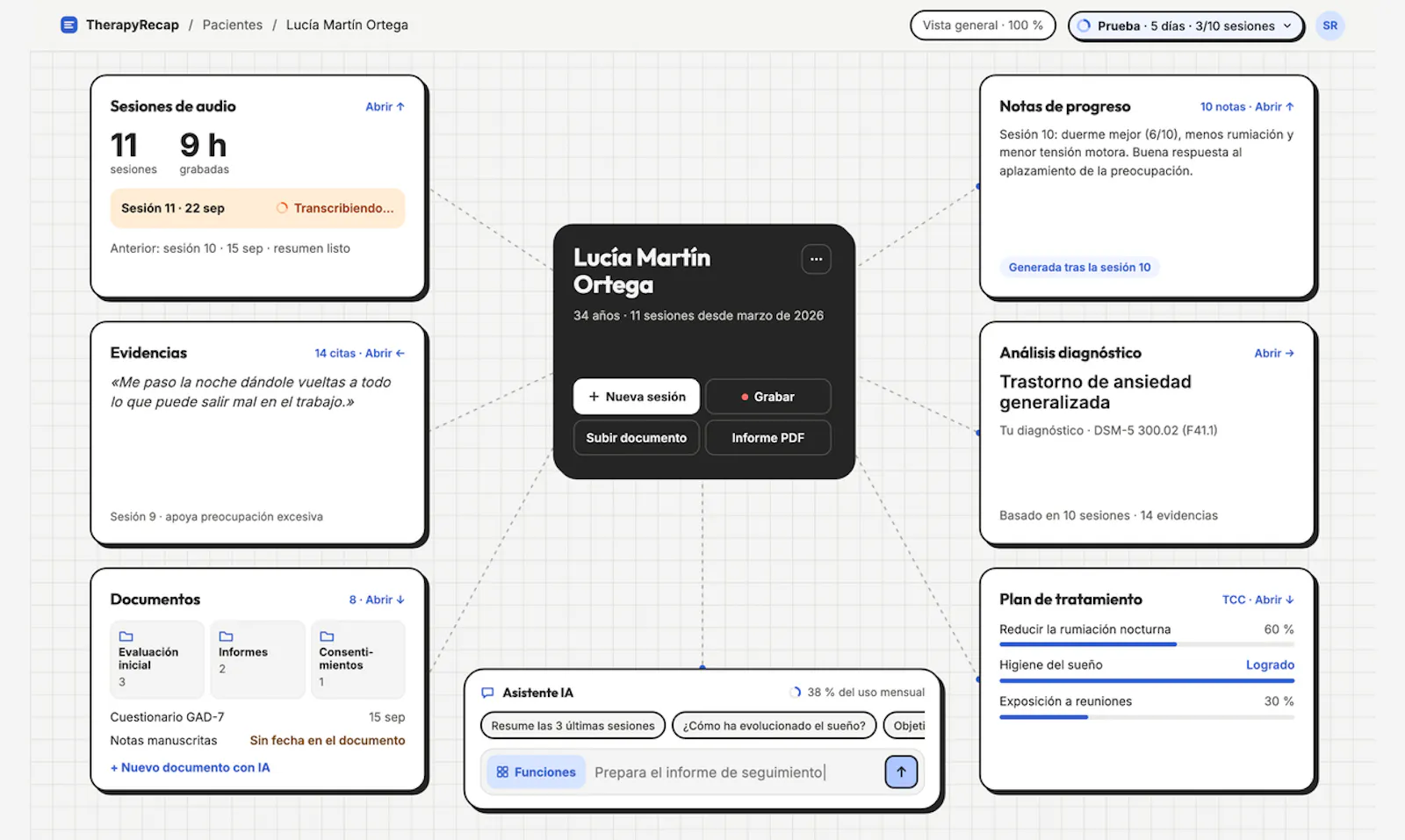Open Vista general 100 % zoom control

point(983,25)
